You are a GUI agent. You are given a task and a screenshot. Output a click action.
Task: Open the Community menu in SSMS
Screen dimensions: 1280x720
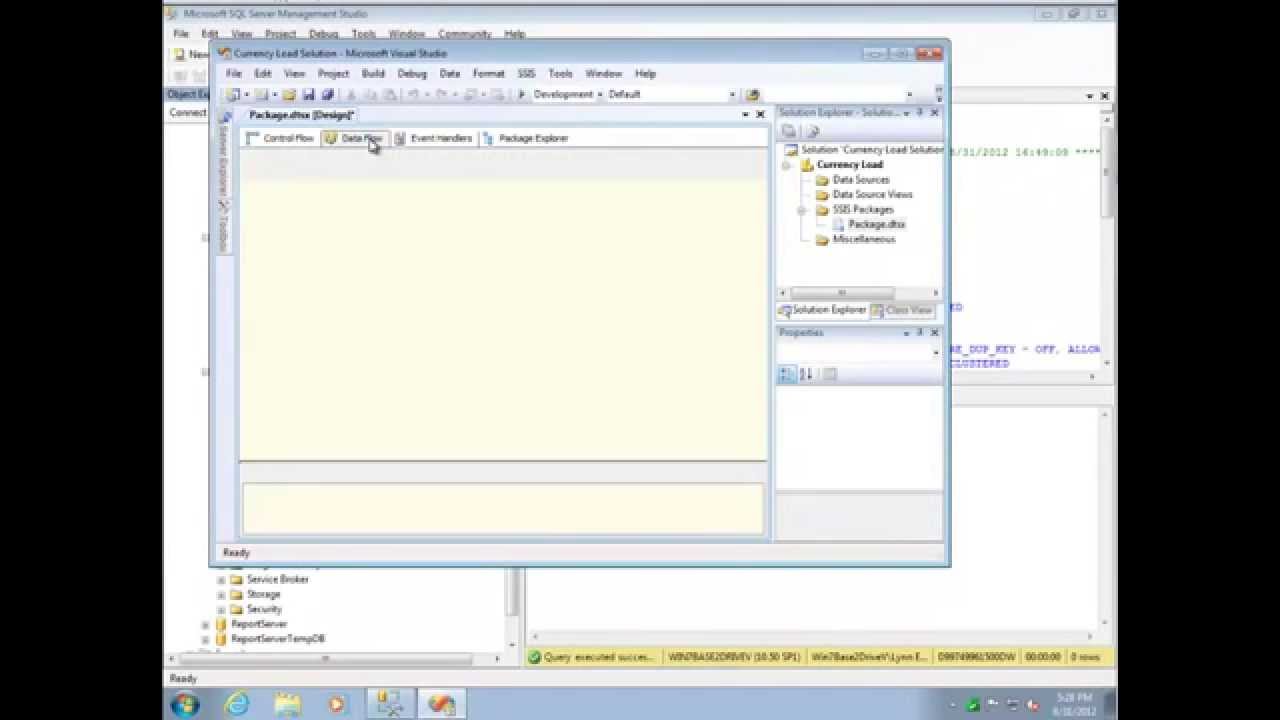click(x=464, y=34)
